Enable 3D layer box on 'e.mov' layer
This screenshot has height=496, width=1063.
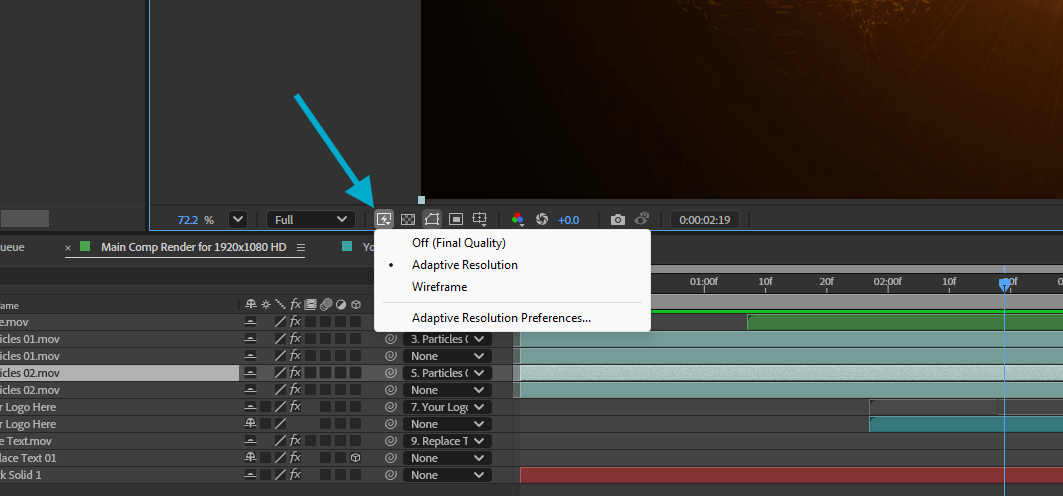point(355,322)
